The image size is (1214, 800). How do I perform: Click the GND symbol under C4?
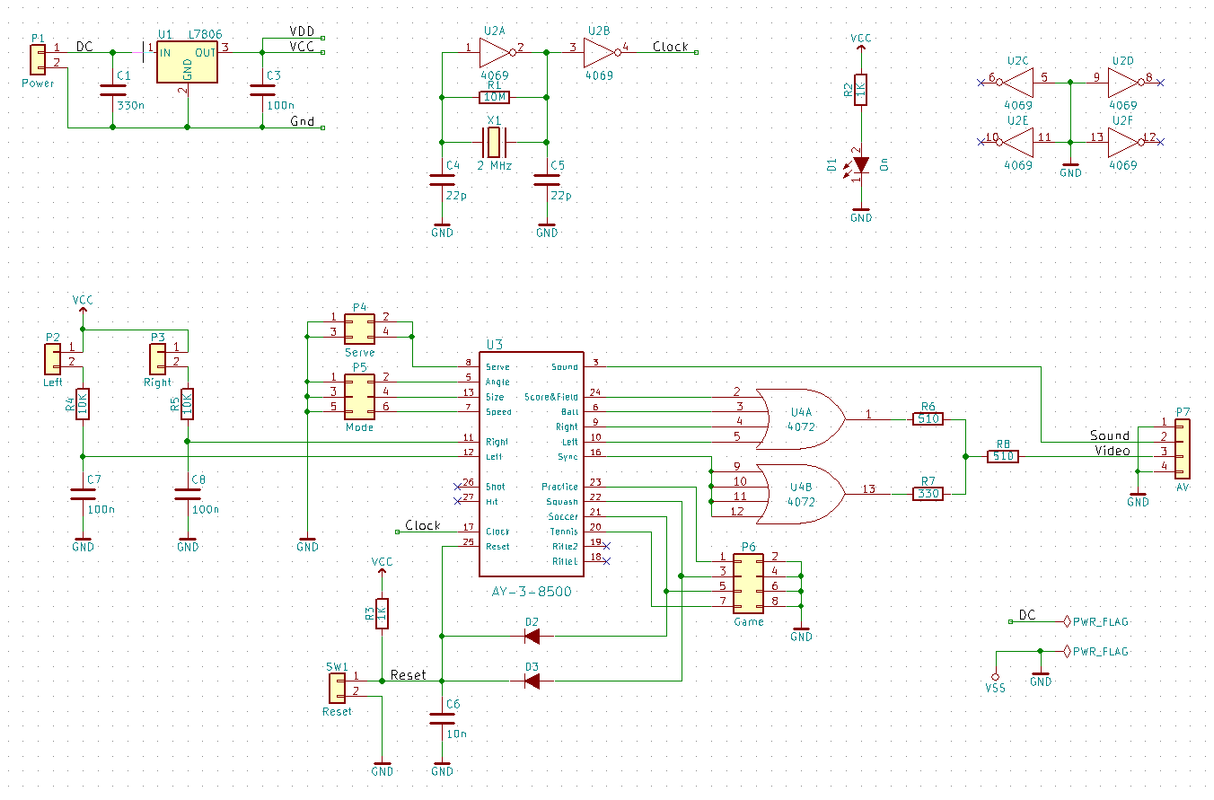point(441,229)
